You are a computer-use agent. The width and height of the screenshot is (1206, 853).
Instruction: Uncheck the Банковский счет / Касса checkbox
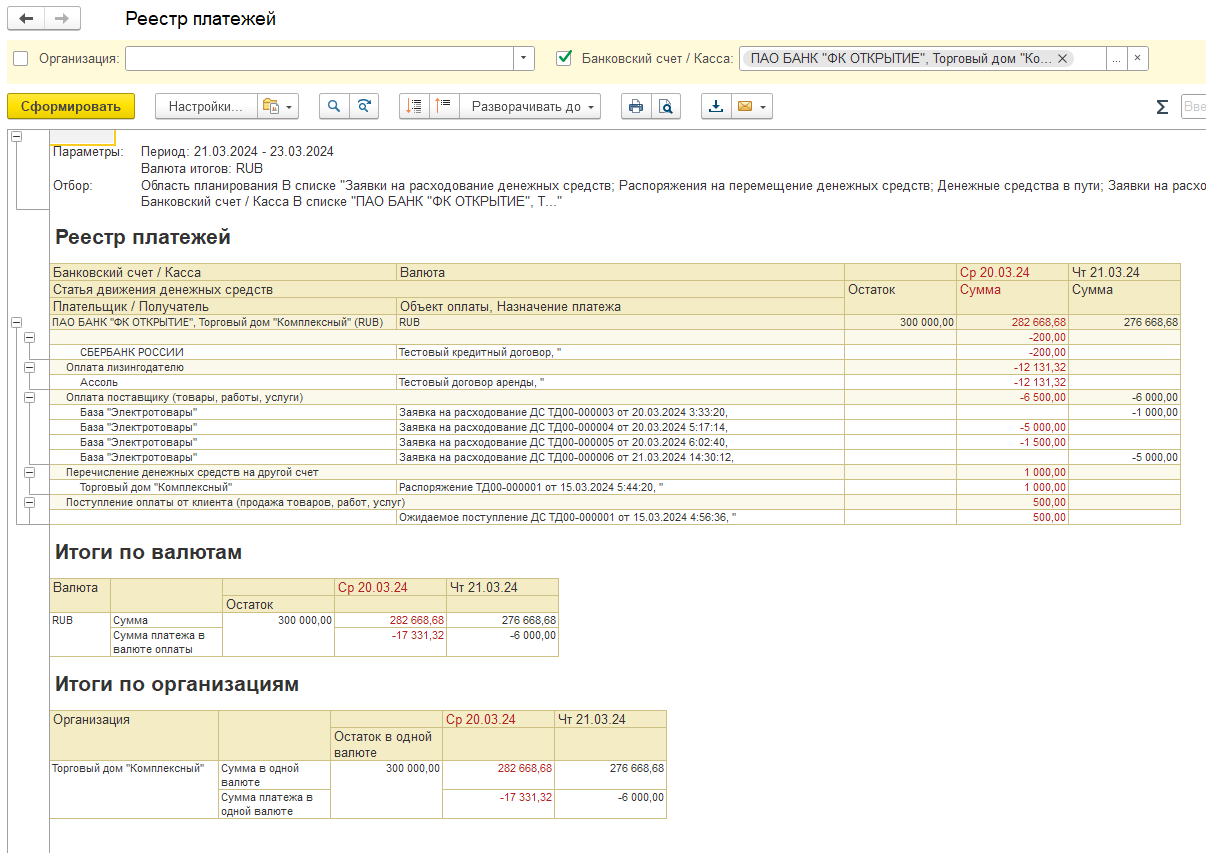pos(564,59)
